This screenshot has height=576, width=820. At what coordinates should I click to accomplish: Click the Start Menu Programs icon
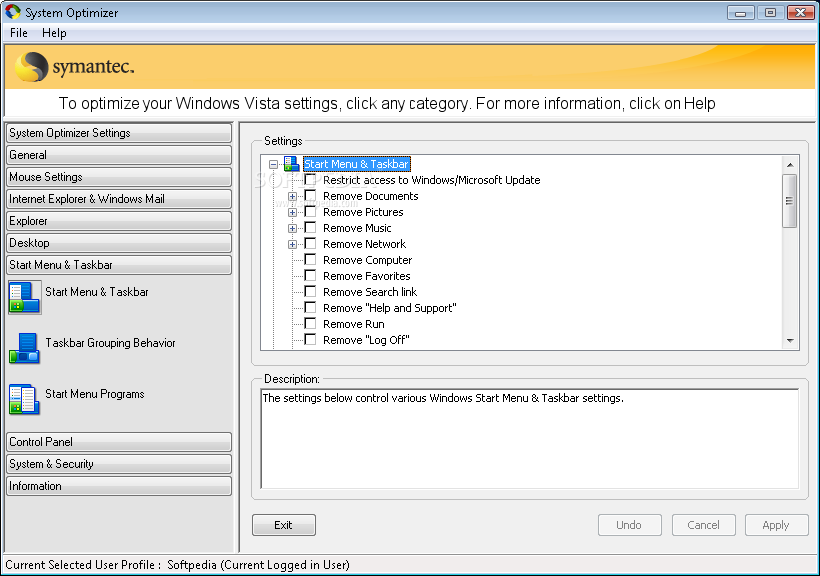click(x=24, y=399)
